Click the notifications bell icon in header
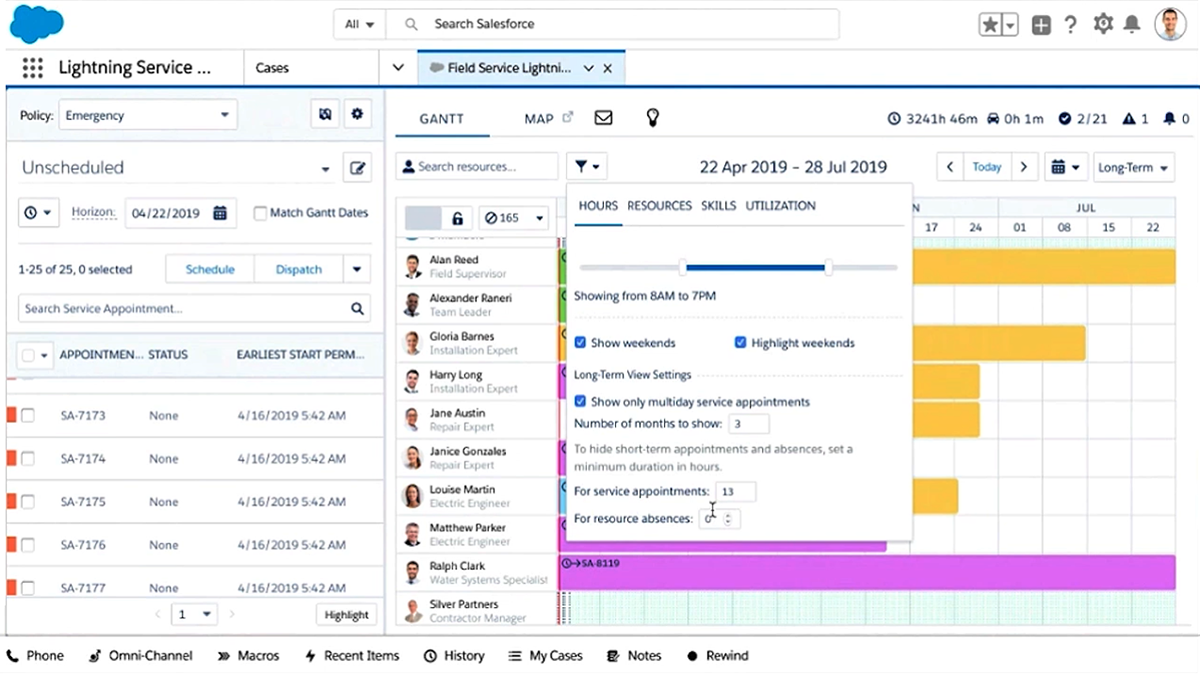The image size is (1200, 675). point(1132,24)
